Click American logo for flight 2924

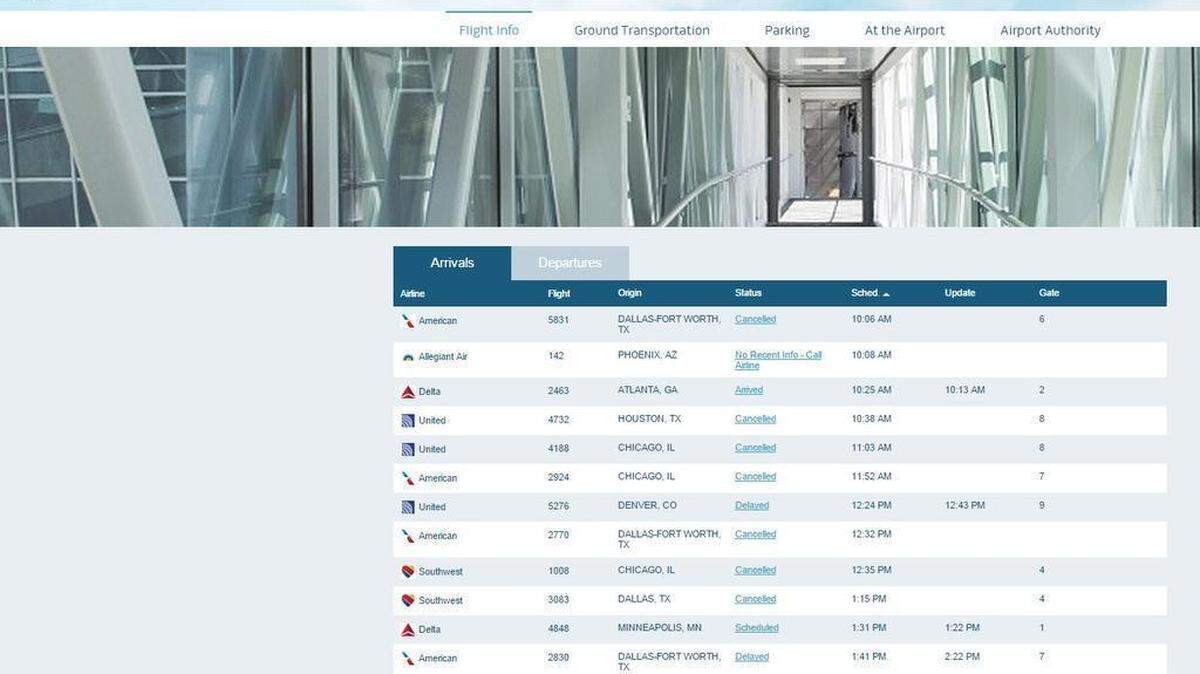click(x=408, y=479)
